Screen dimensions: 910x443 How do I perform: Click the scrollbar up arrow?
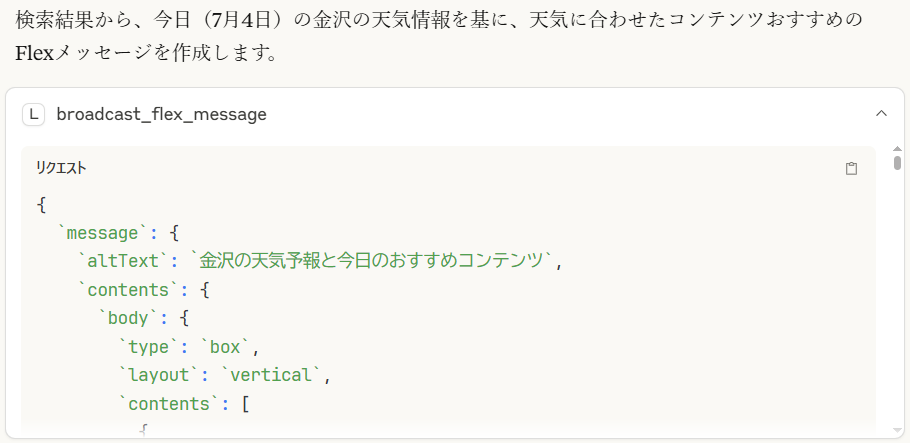pos(897,149)
